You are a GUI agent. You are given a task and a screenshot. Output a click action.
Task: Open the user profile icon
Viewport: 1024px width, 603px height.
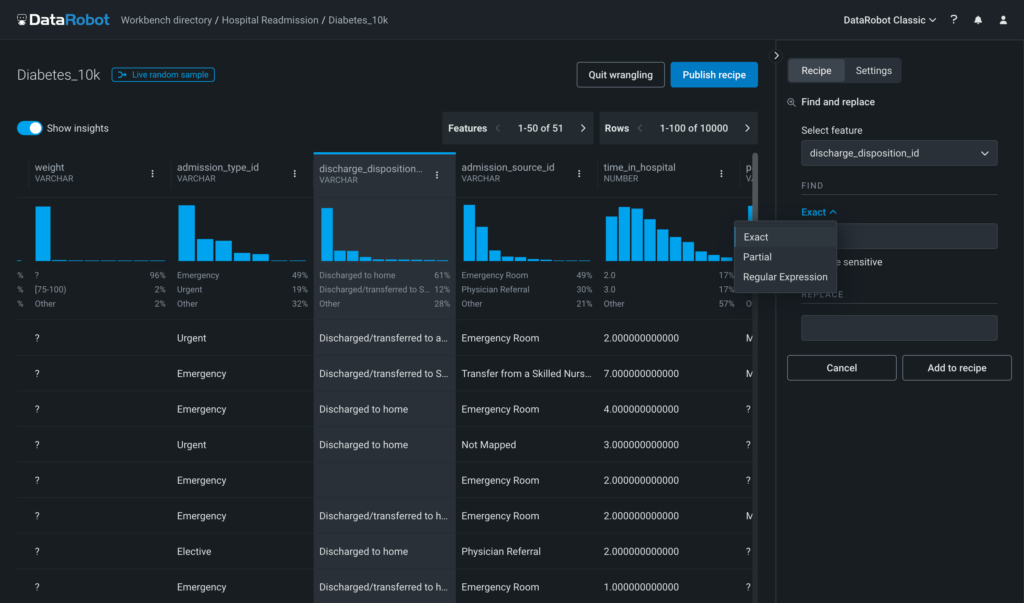(x=1003, y=20)
